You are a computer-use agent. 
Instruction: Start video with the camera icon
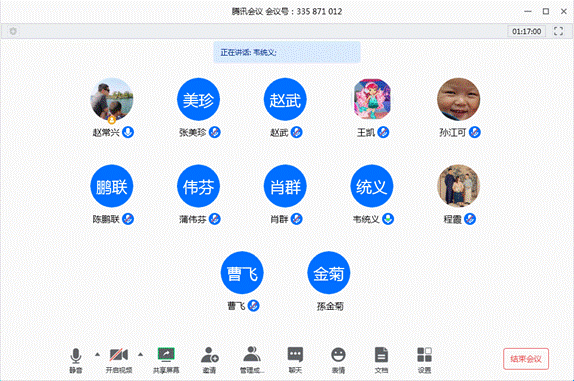pyautogui.click(x=119, y=355)
